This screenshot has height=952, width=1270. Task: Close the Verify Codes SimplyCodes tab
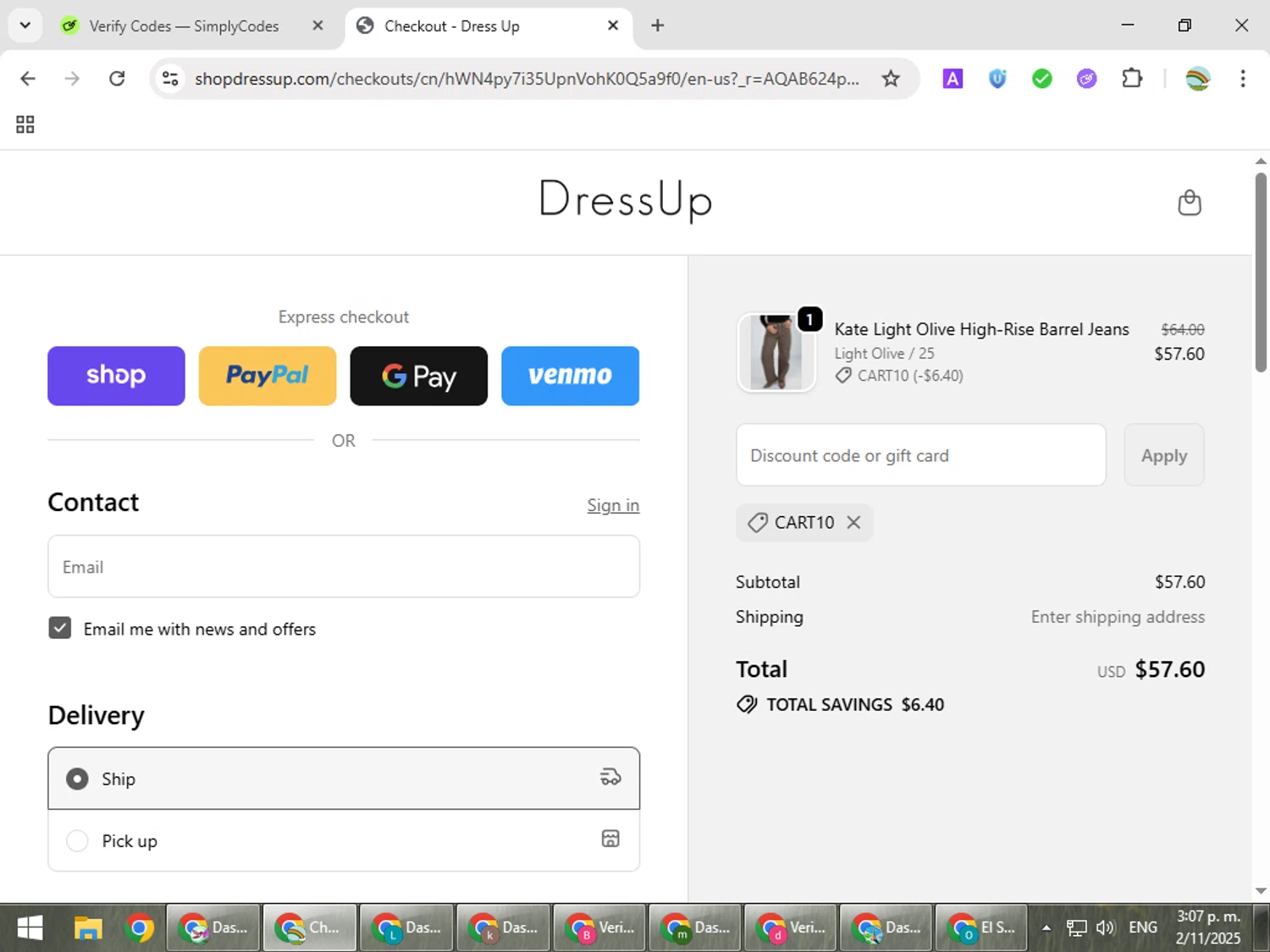click(x=317, y=25)
